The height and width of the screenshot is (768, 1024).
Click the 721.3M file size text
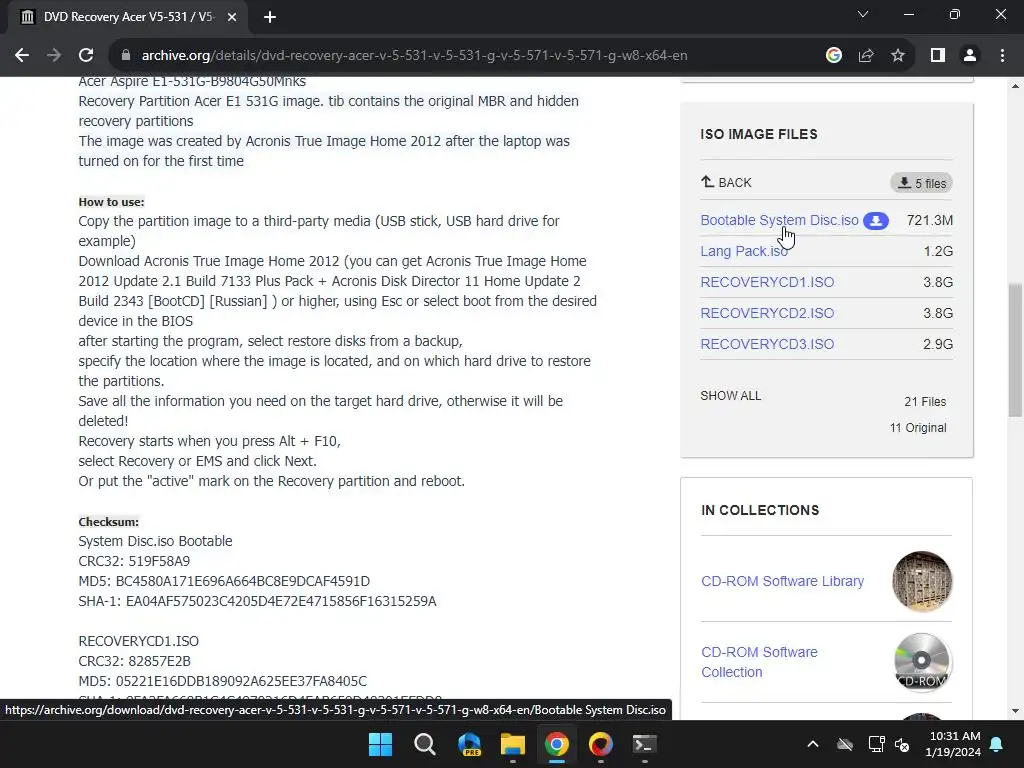pyautogui.click(x=929, y=220)
